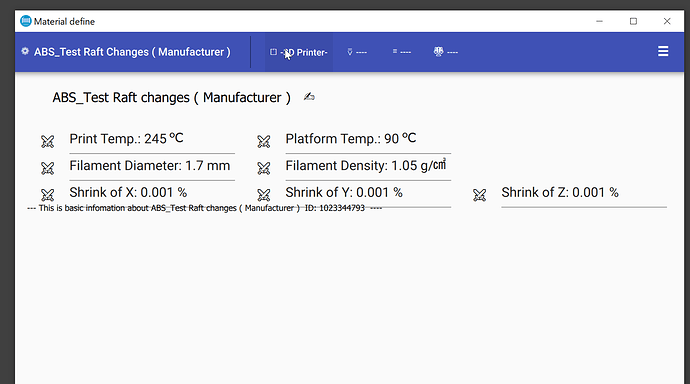The image size is (690, 384).
Task: Edit the Shrink of Z 0.001 % field
Action: (x=584, y=194)
